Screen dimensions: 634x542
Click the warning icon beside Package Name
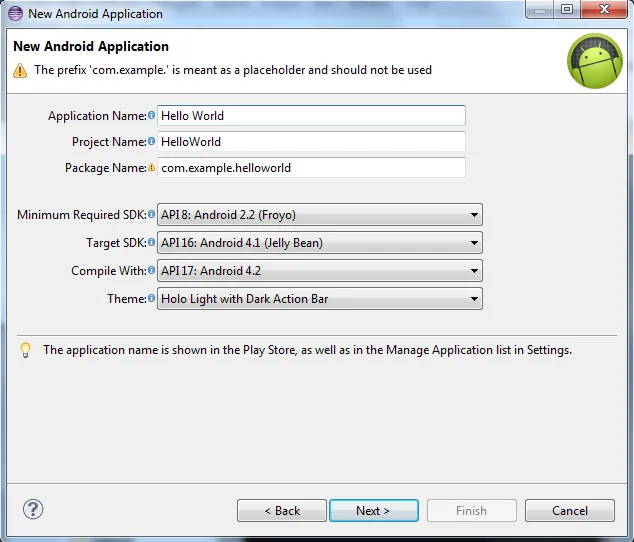pyautogui.click(x=152, y=168)
